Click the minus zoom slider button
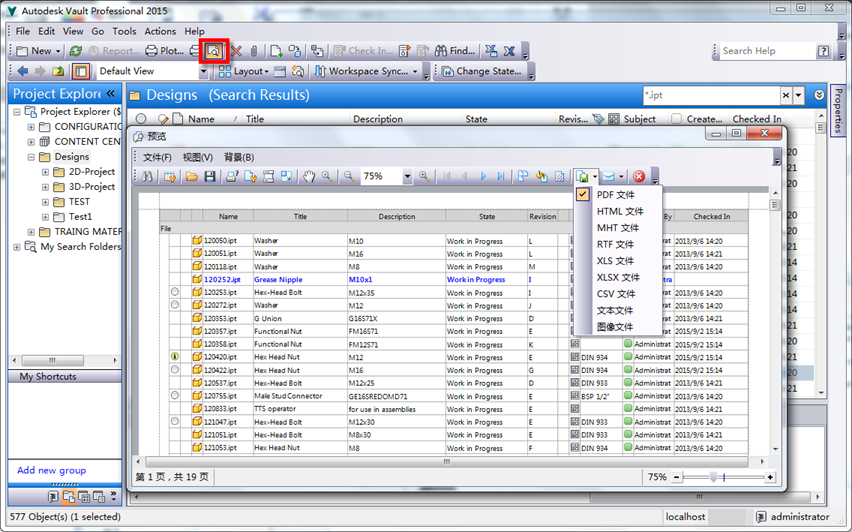 676,477
